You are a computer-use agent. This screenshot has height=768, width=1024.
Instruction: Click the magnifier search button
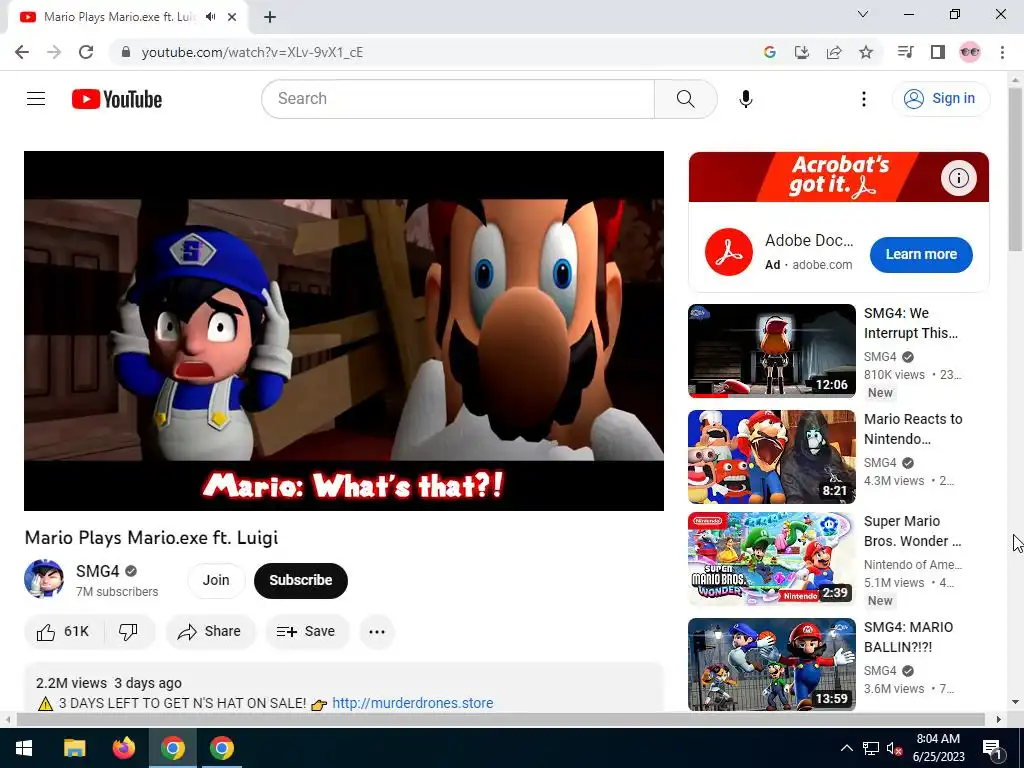686,99
